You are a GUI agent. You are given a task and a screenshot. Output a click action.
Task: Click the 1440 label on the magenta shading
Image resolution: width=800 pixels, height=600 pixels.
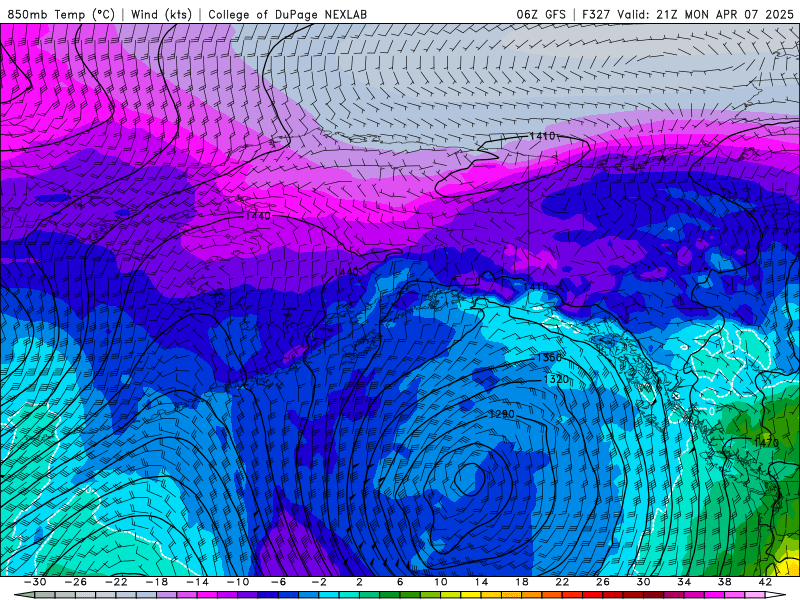click(258, 216)
